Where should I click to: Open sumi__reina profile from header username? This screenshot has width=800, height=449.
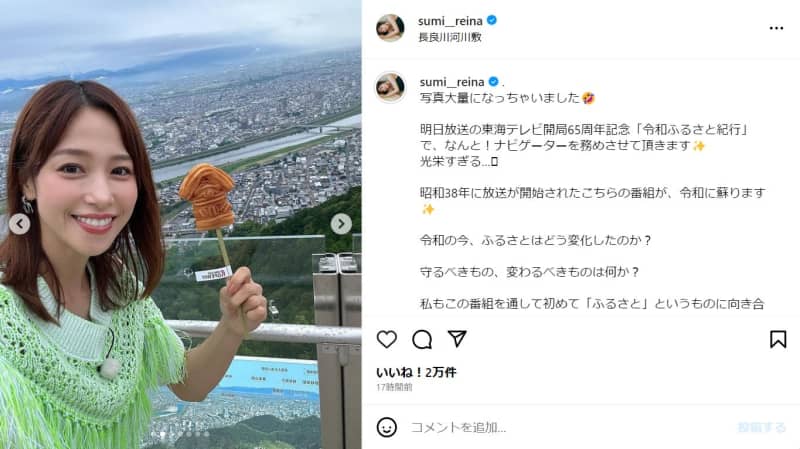tap(450, 21)
